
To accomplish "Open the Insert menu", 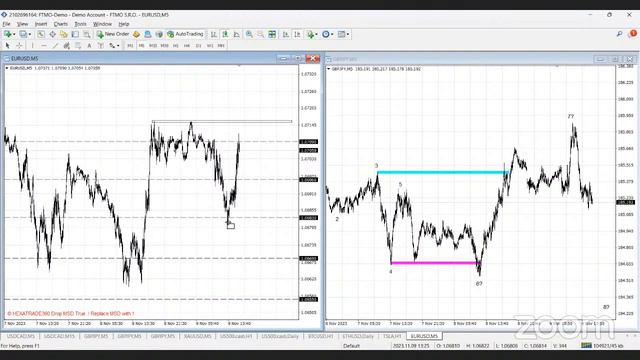I will coord(41,24).
